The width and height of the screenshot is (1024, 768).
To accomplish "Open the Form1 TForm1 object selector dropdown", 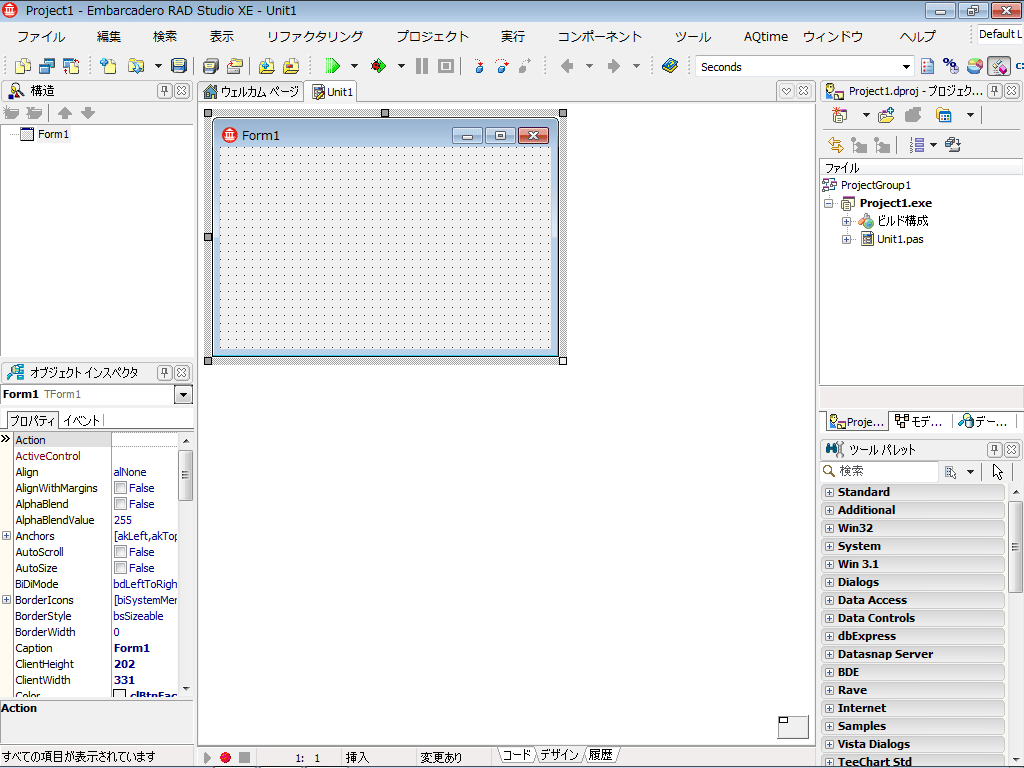I will [x=184, y=394].
